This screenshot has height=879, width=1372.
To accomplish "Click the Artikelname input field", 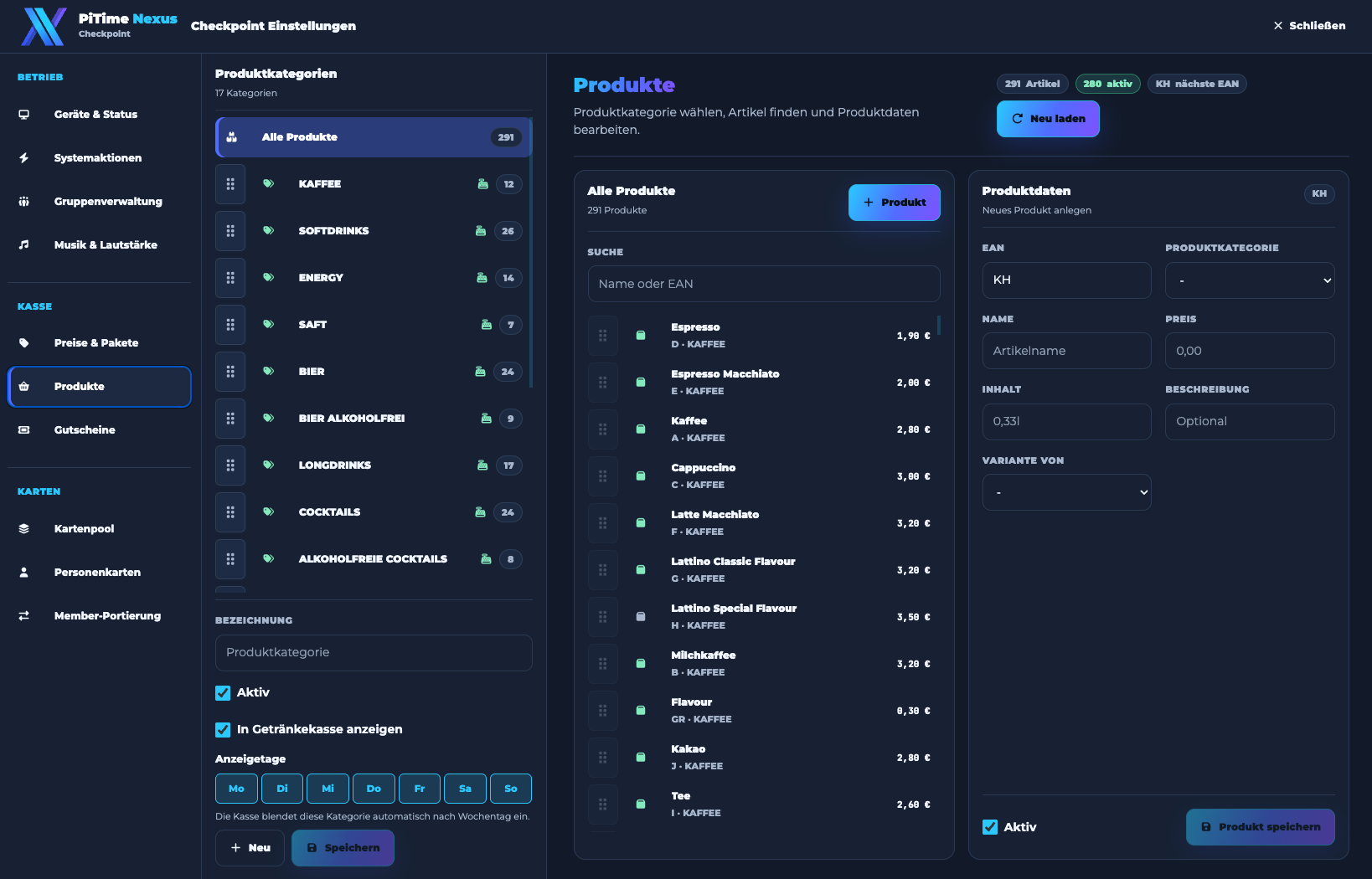I will tap(1067, 351).
